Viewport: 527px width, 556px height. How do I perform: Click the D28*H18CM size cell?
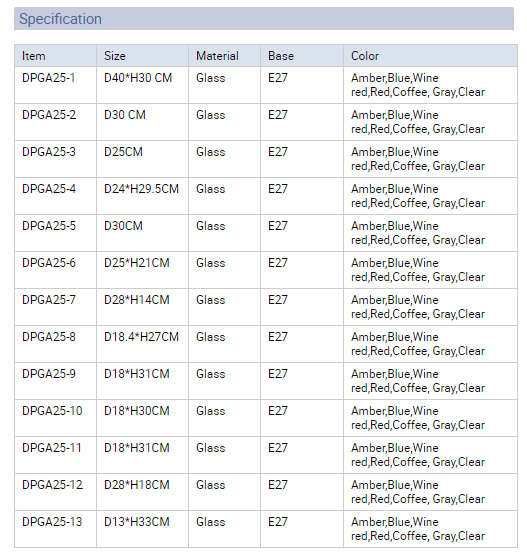pyautogui.click(x=142, y=492)
